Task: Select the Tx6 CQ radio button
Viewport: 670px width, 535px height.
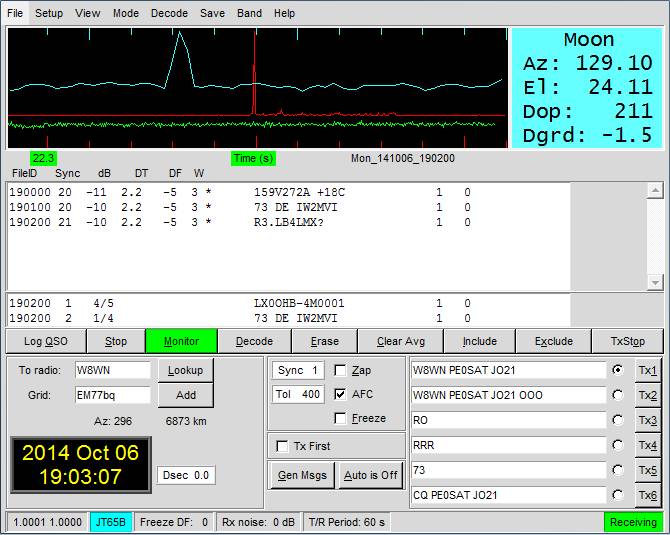Action: 617,495
